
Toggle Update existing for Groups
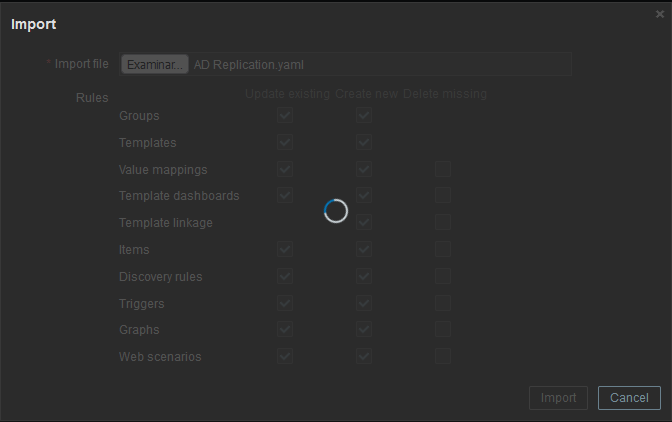[285, 116]
